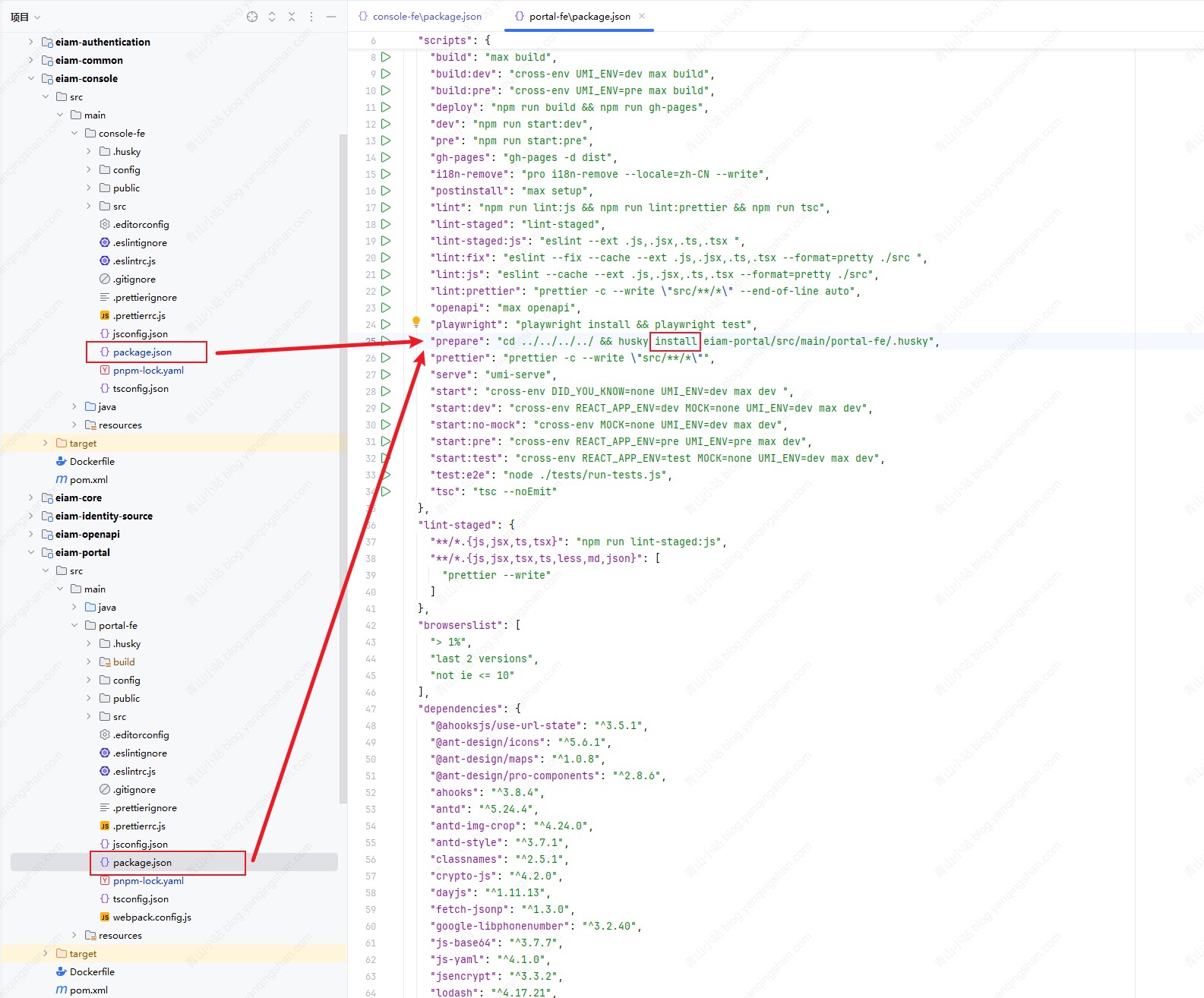The image size is (1204, 998).
Task: Run the "serve" script gutter icon
Action: 386,374
